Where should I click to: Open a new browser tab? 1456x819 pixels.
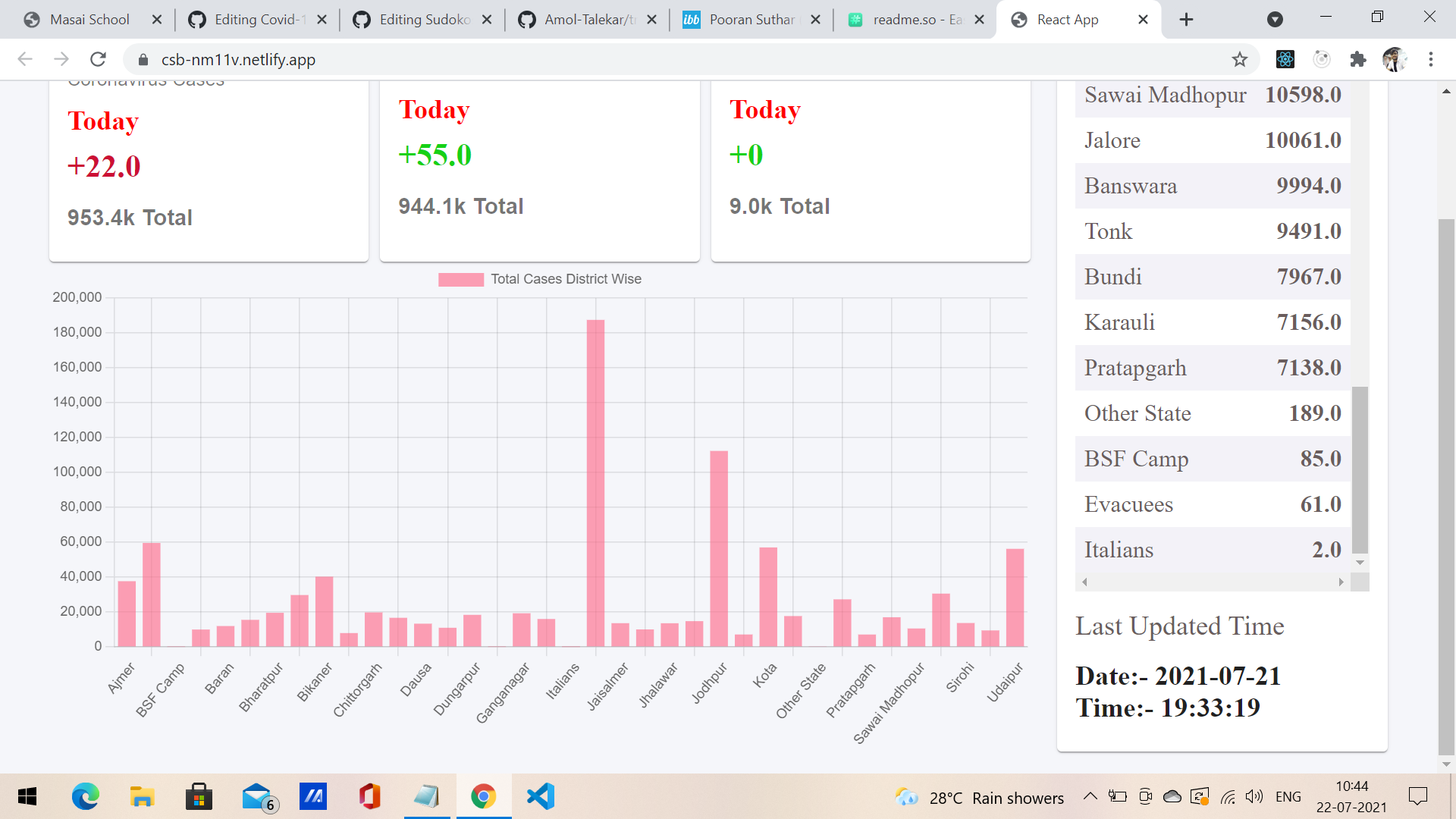click(x=1186, y=20)
